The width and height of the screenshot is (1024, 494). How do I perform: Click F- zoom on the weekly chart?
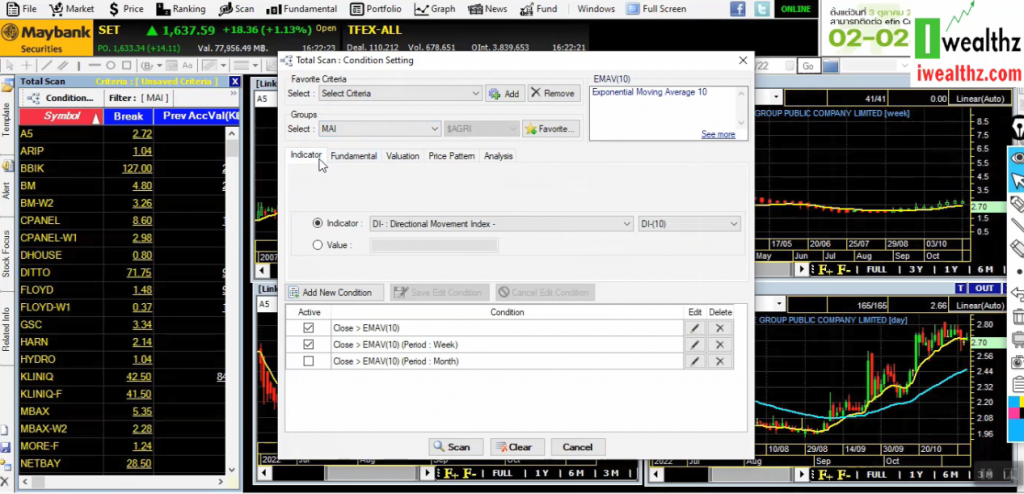point(844,270)
